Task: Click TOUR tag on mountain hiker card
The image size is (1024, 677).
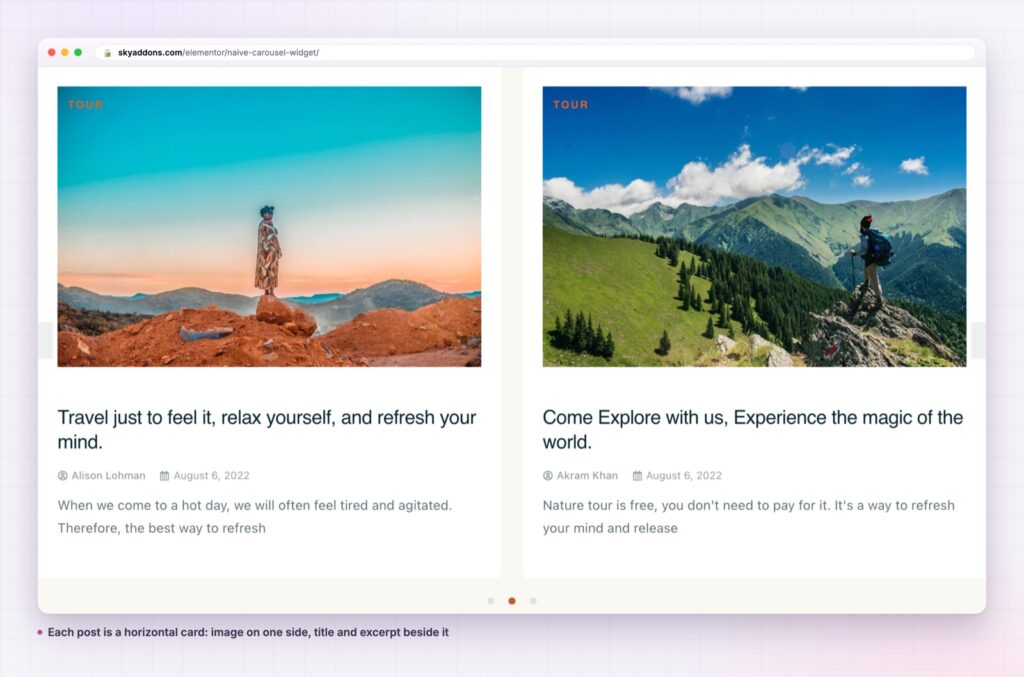Action: coord(571,104)
